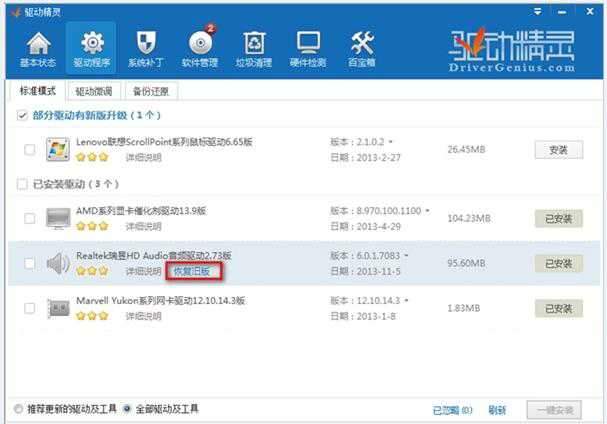Open the title bar dropdown menu icon
Screen dimensions: 607x424
[x=538, y=12]
